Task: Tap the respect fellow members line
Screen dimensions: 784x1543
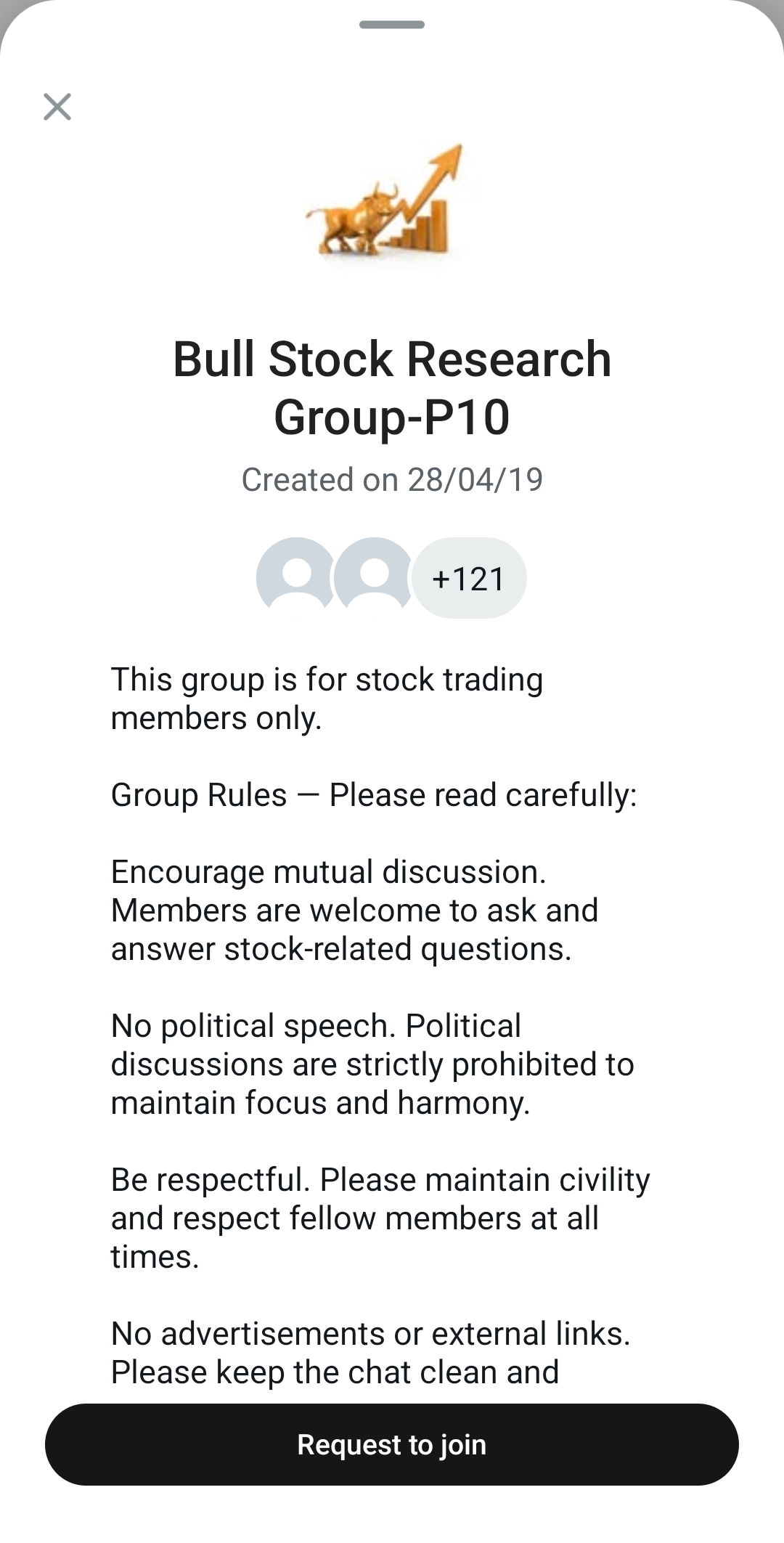Action: click(x=354, y=1218)
